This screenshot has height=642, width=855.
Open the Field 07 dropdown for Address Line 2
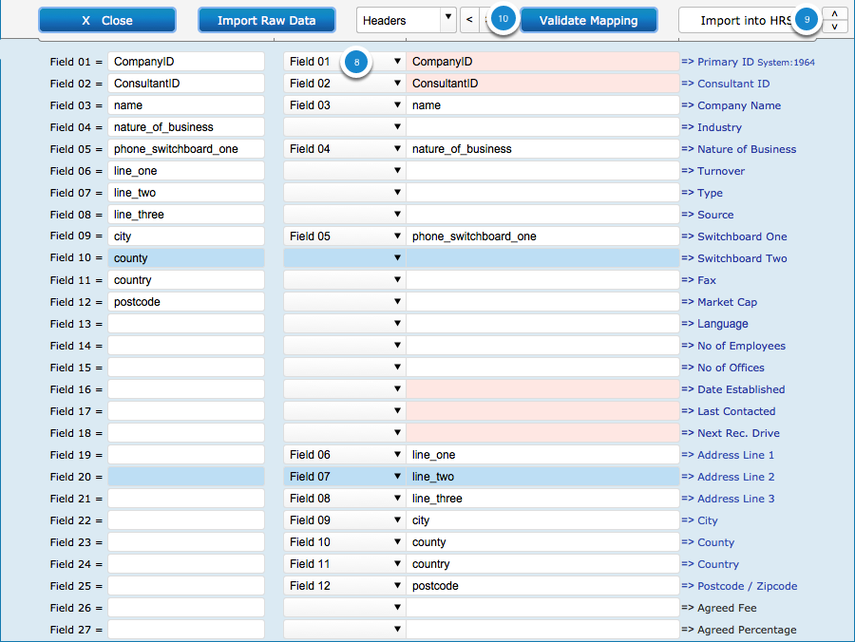pyautogui.click(x=345, y=477)
